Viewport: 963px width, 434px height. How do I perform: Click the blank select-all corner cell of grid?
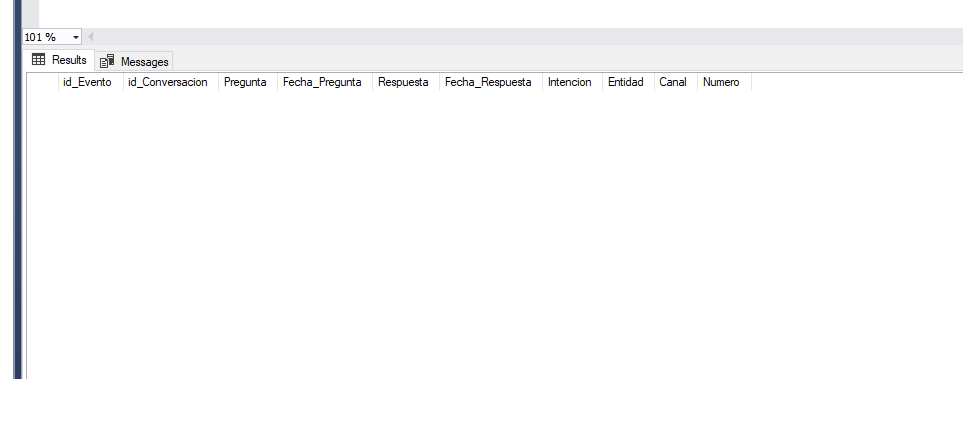click(42, 82)
